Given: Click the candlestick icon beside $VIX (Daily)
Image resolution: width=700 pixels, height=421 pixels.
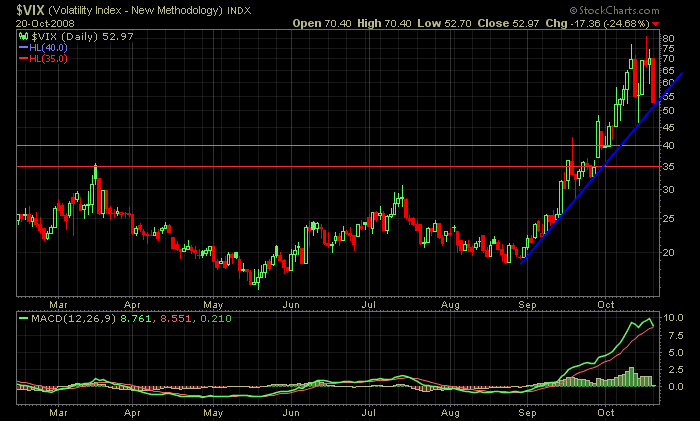Looking at the screenshot, I should point(23,36).
